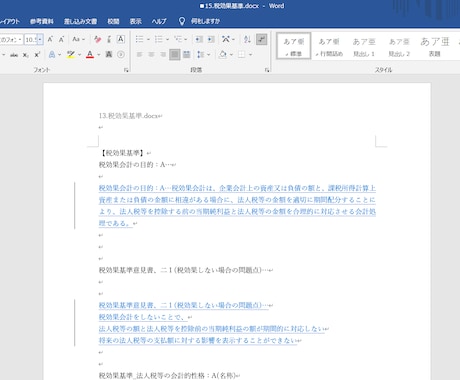Image resolution: width=460 pixels, height=380 pixels.
Task: Increase paragraph indent
Action: click(211, 39)
